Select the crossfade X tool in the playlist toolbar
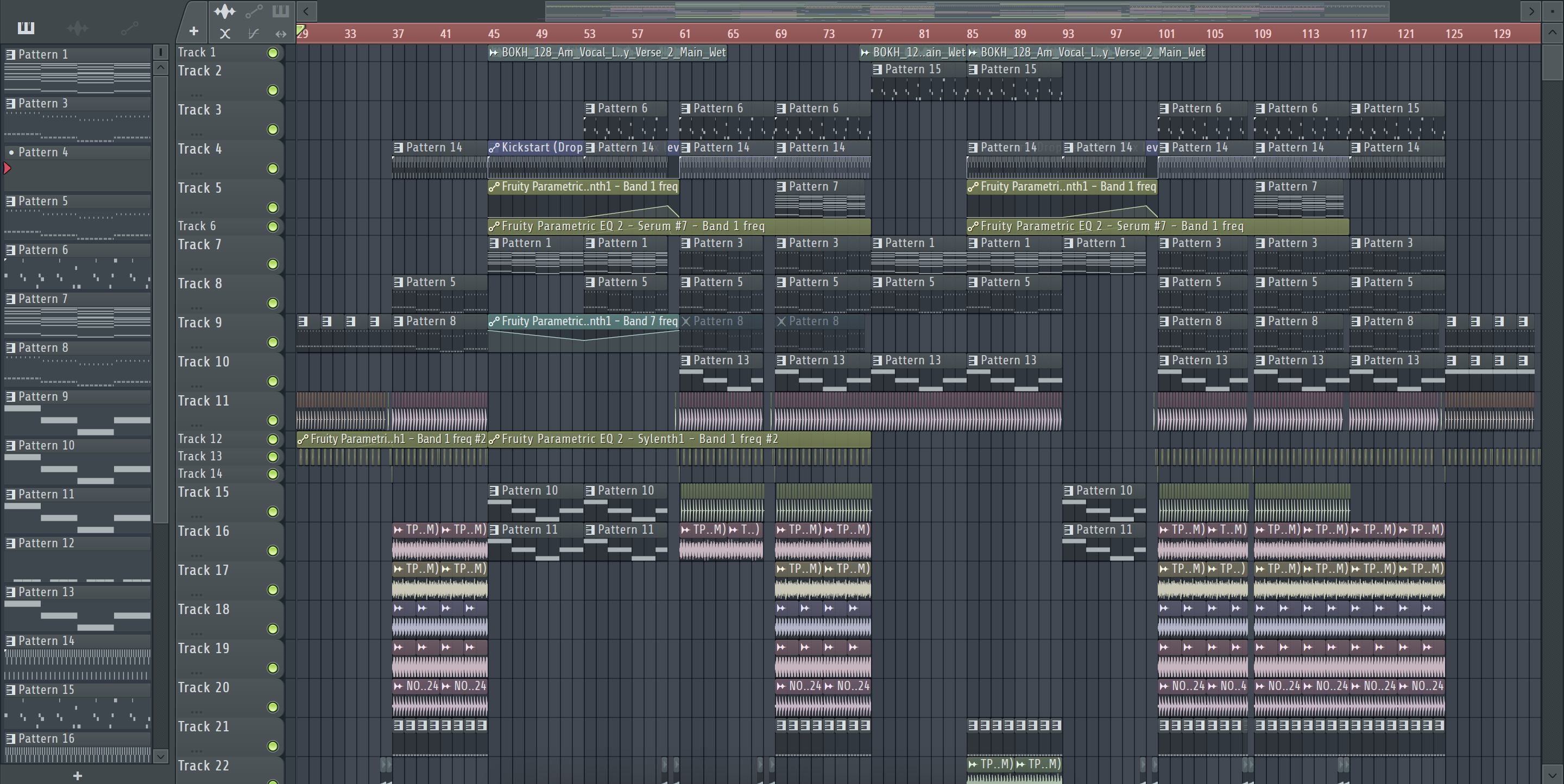This screenshot has width=1564, height=784. click(x=225, y=33)
